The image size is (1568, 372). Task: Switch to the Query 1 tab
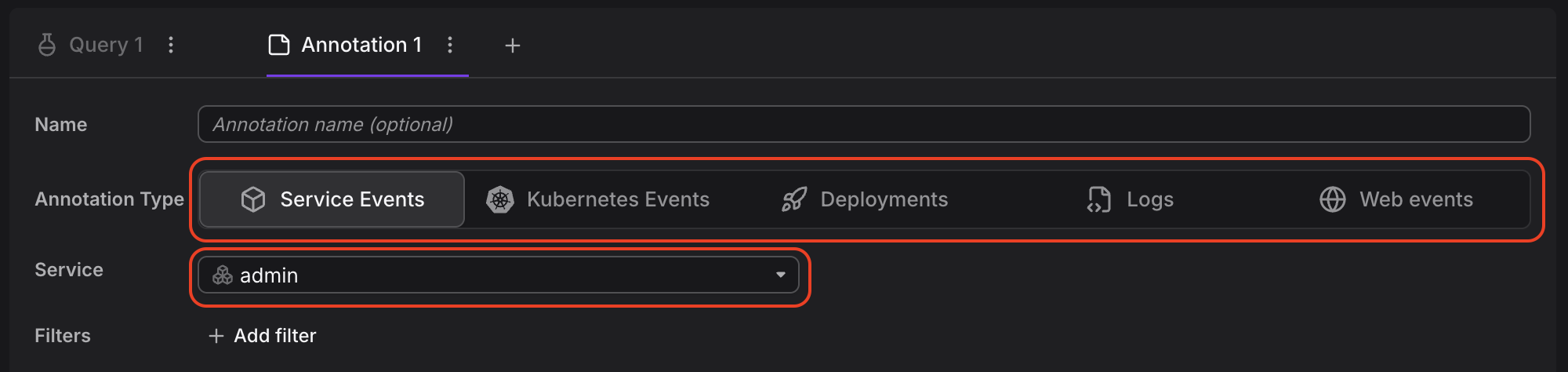(x=106, y=45)
